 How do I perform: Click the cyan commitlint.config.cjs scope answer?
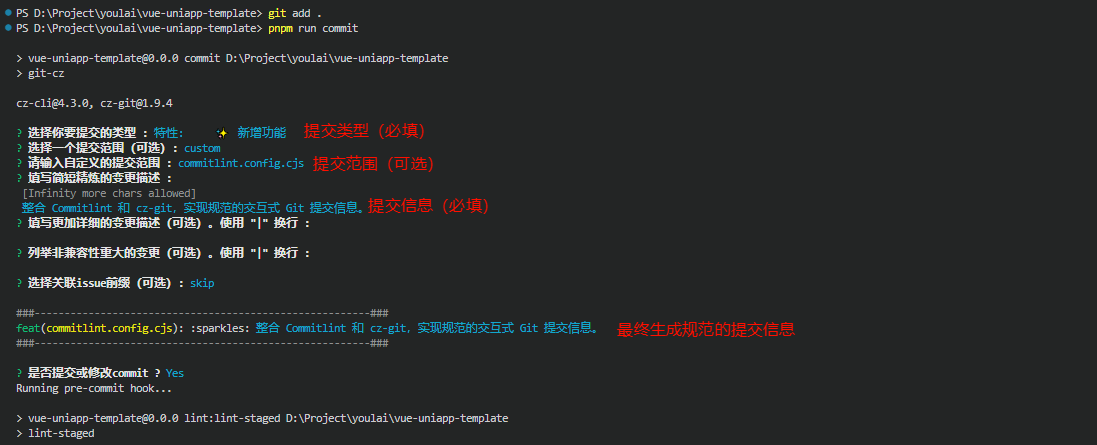[x=241, y=163]
